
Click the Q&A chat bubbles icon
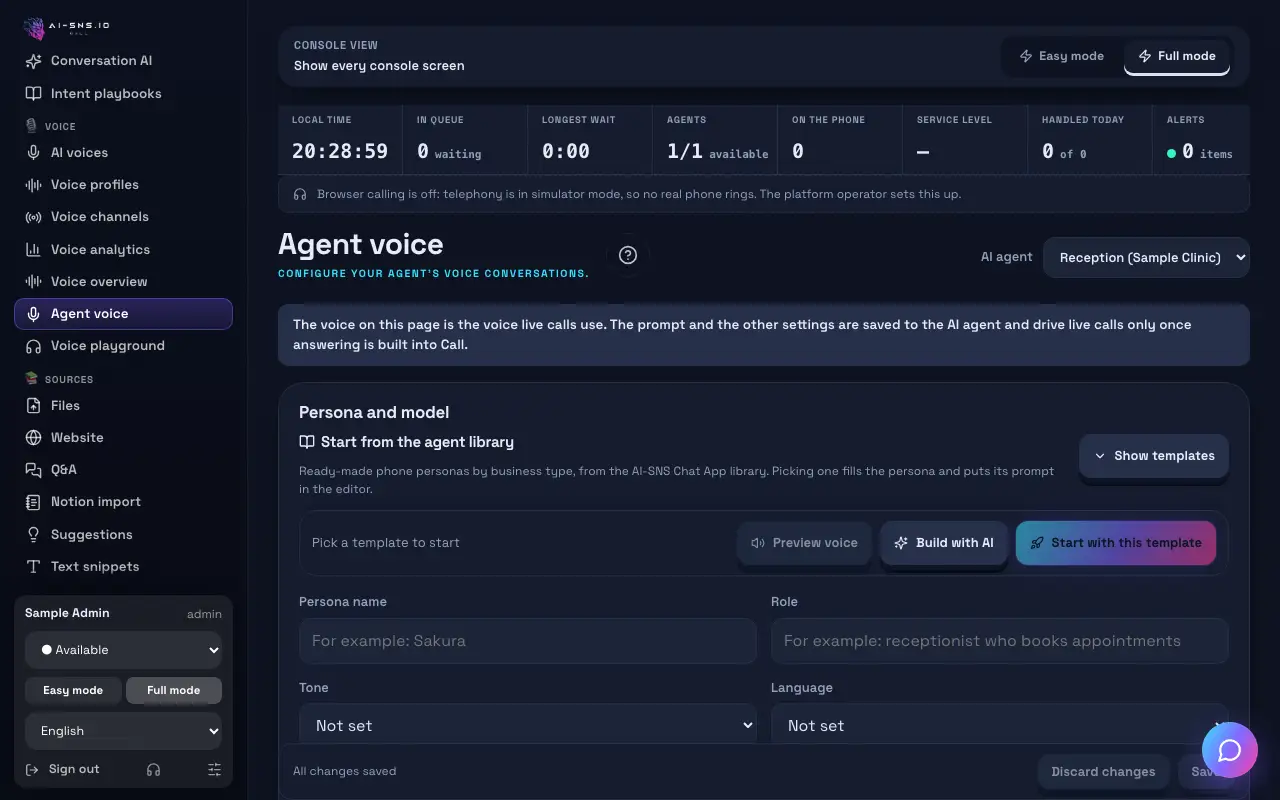click(33, 470)
